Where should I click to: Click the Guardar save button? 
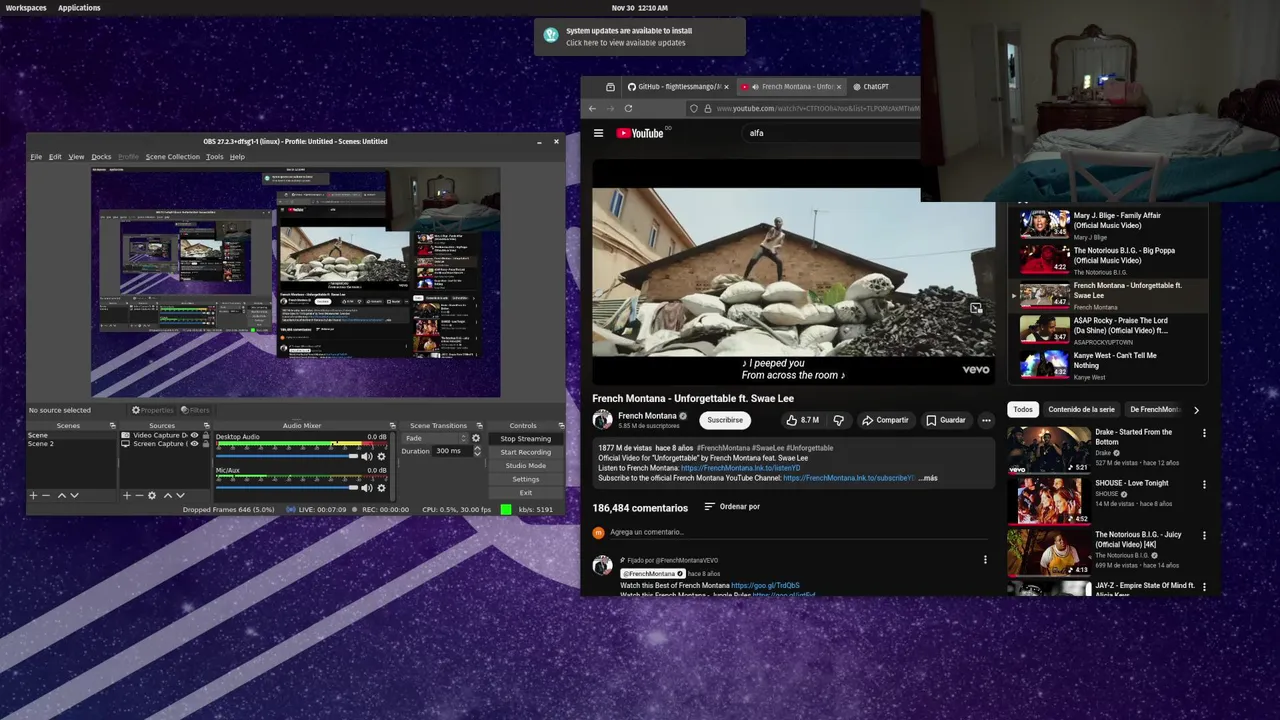945,420
